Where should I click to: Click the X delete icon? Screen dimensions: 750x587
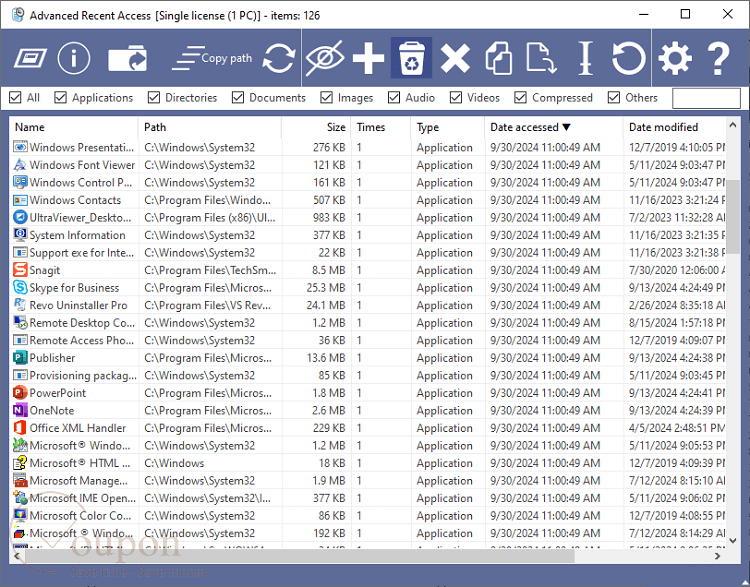pyautogui.click(x=455, y=58)
